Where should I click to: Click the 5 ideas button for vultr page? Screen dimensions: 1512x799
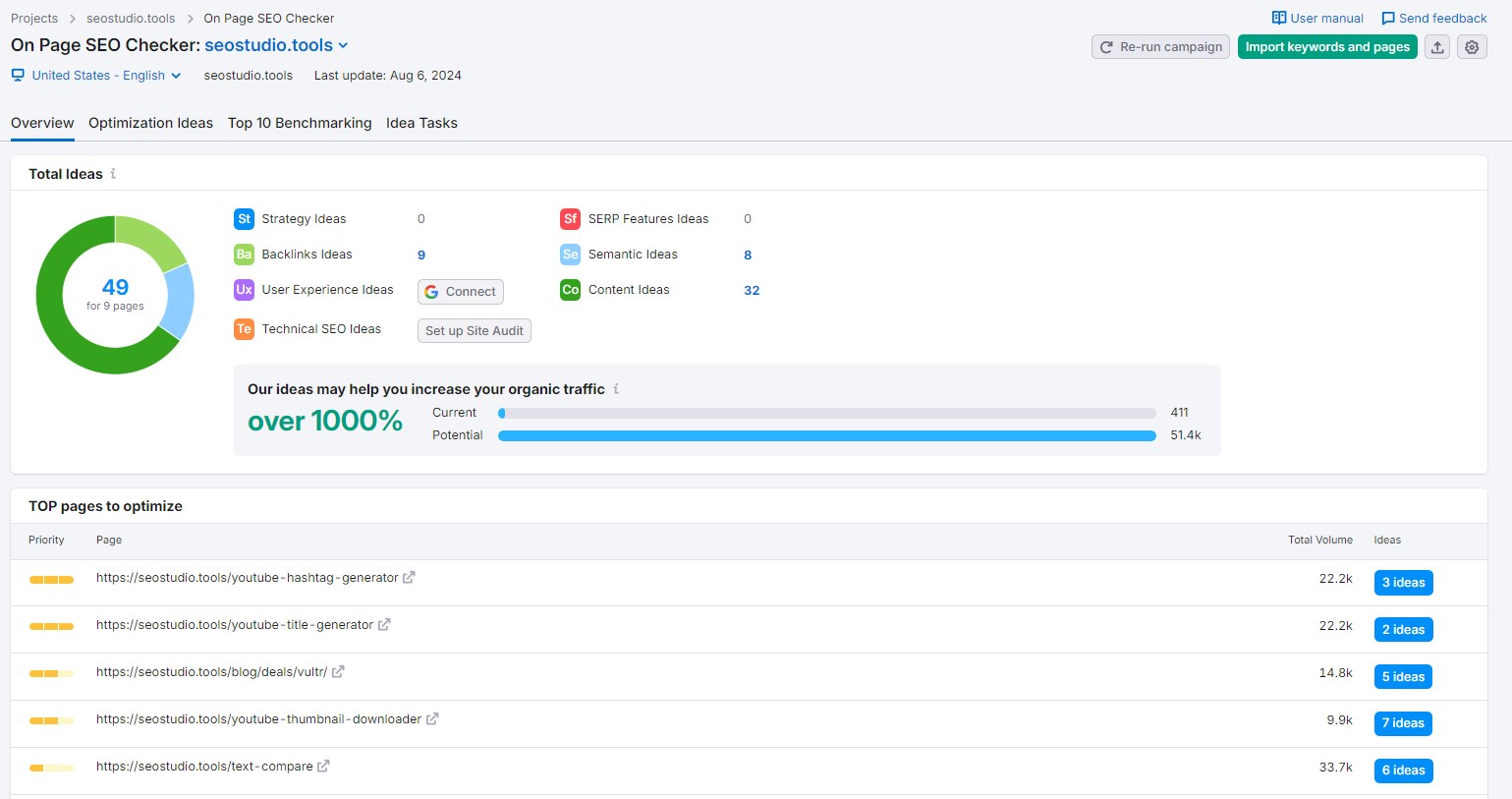tap(1403, 677)
